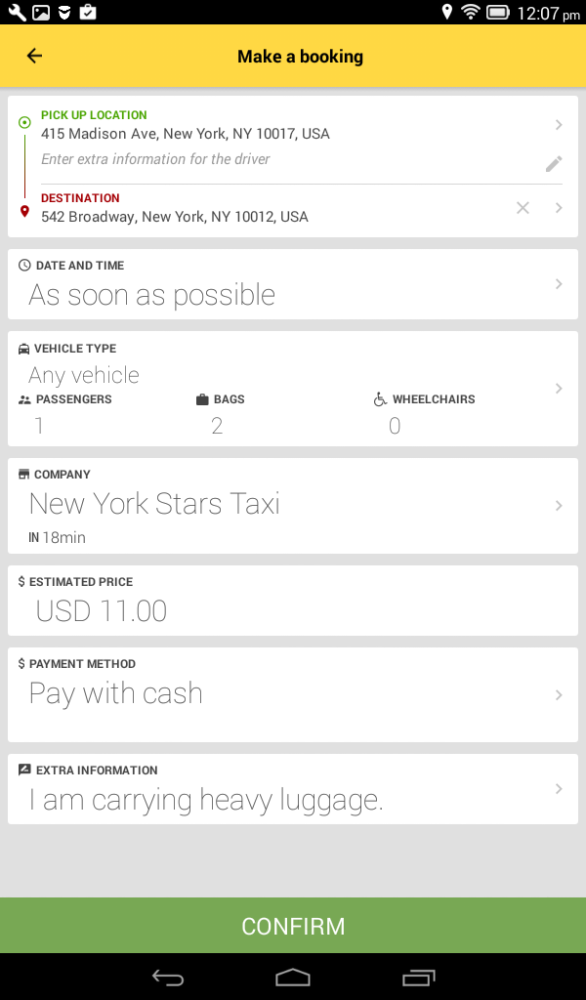Expand the DATE AND TIME row chevron
The image size is (586, 1000).
tap(559, 285)
